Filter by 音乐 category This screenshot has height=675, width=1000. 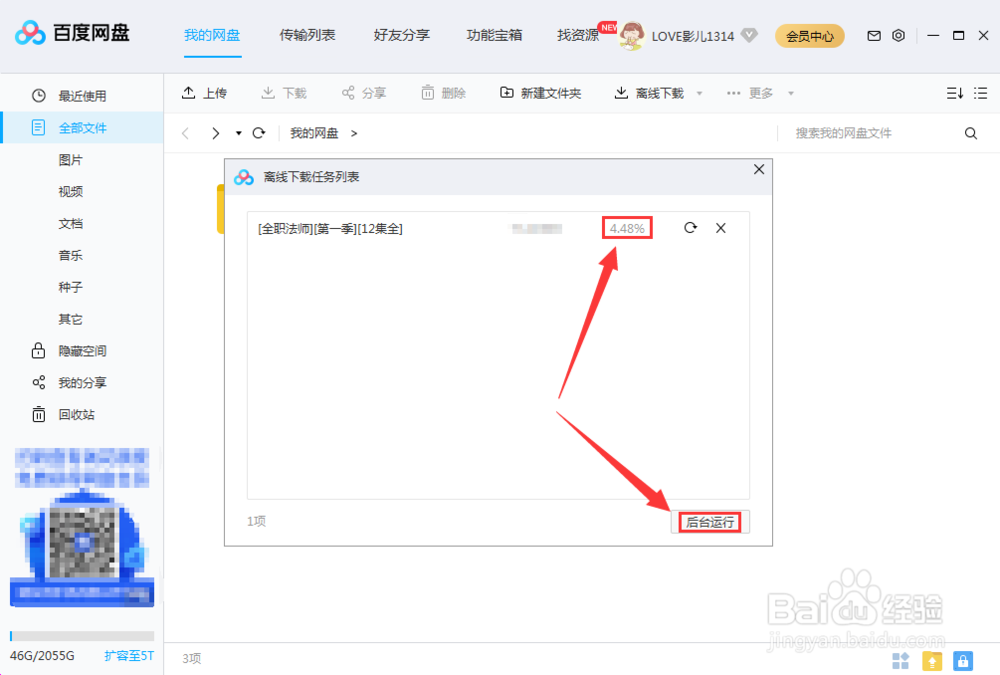[x=71, y=255]
